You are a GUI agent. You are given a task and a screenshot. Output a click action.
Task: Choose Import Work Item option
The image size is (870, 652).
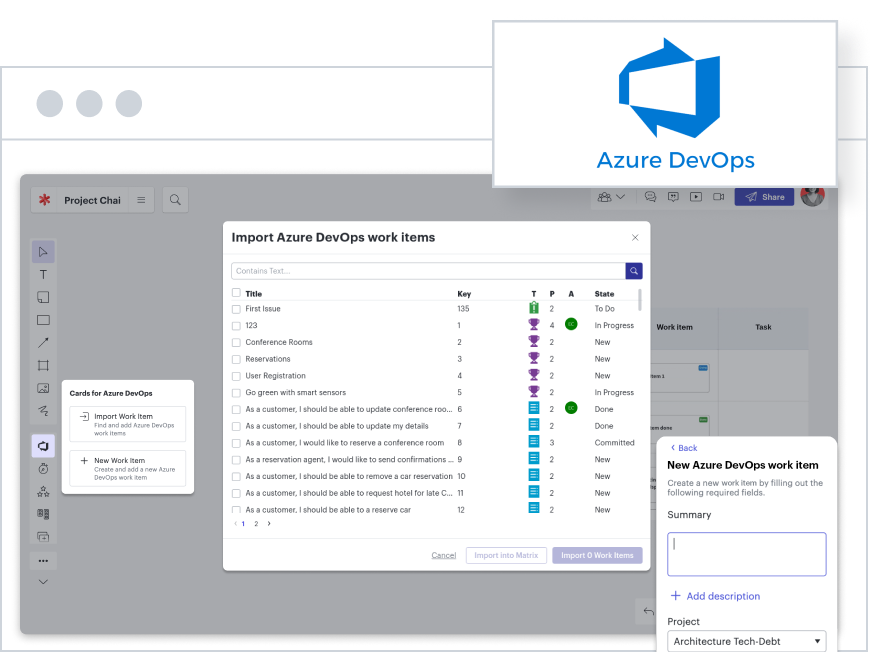[x=128, y=424]
